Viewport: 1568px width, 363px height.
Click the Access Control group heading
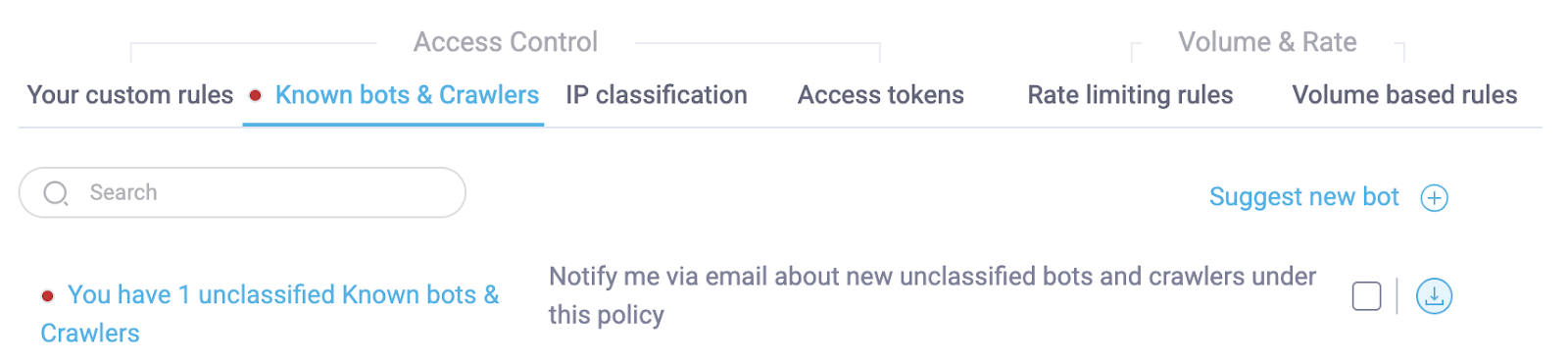tap(506, 42)
